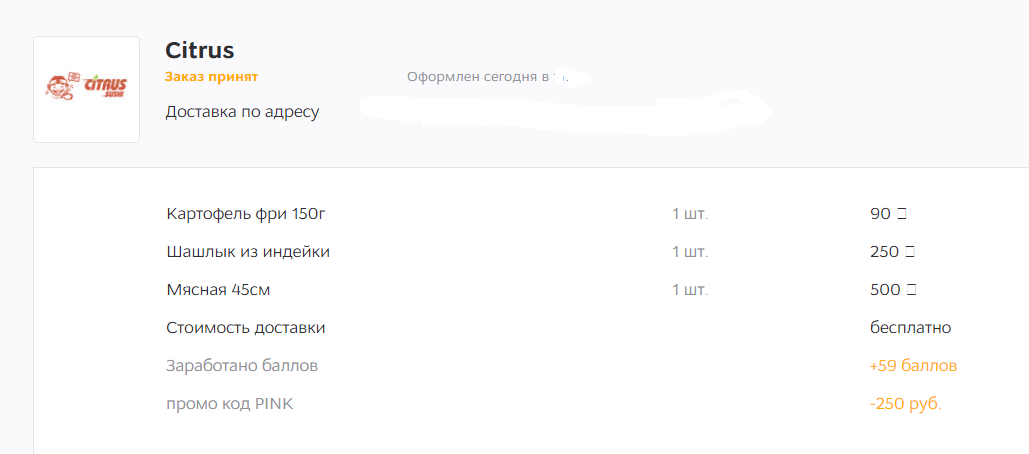Click the 'промо код PINK' label
The width and height of the screenshot is (1029, 454).
(230, 404)
